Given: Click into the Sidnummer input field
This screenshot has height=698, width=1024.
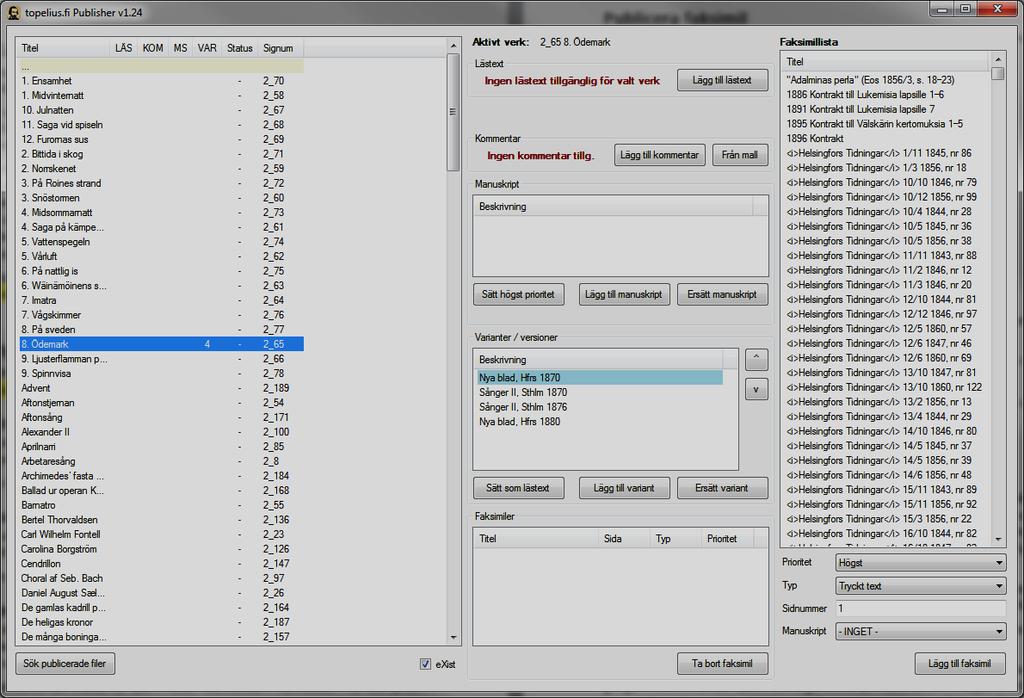Looking at the screenshot, I should pos(920,609).
